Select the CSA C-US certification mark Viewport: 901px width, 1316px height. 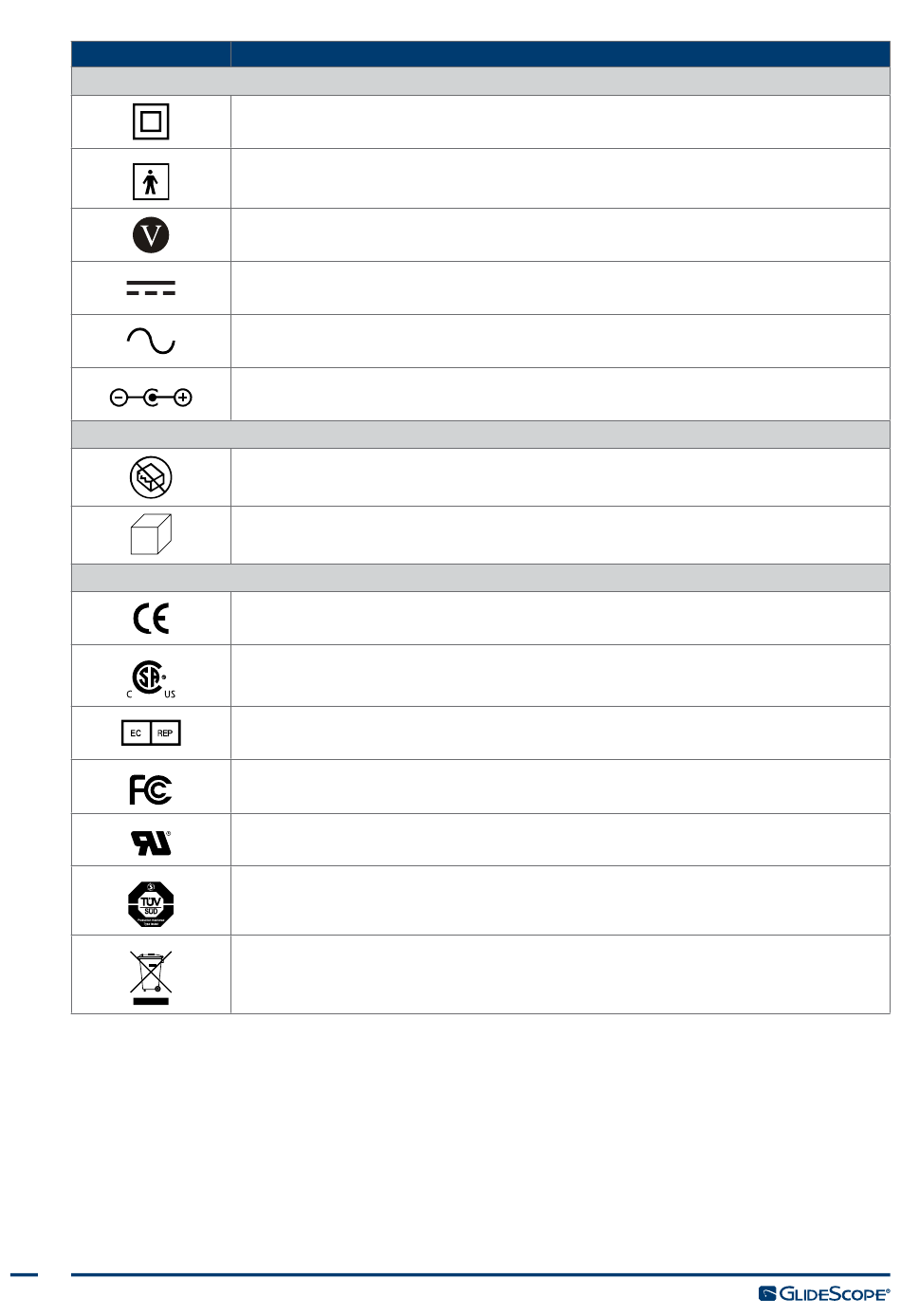[x=151, y=678]
